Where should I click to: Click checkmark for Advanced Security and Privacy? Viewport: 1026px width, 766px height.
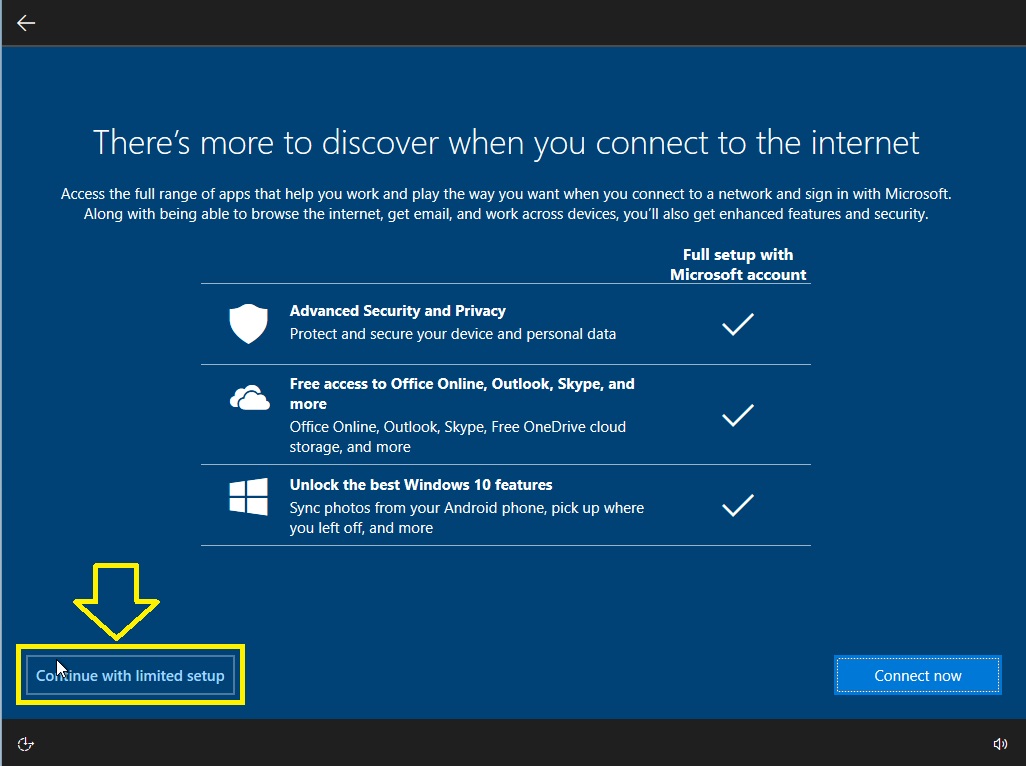click(737, 324)
